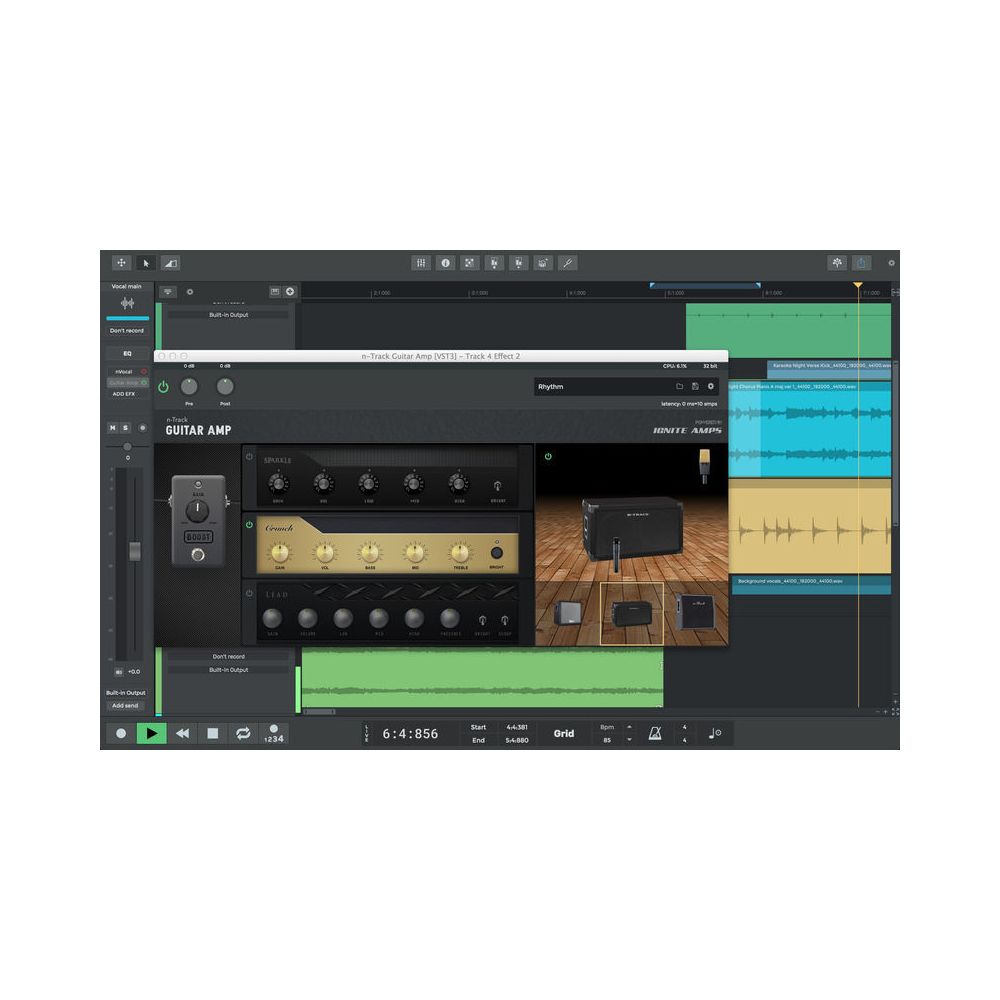This screenshot has height=1000, width=1000.
Task: Click the channel volume fader handle
Action: pyautogui.click(x=134, y=551)
